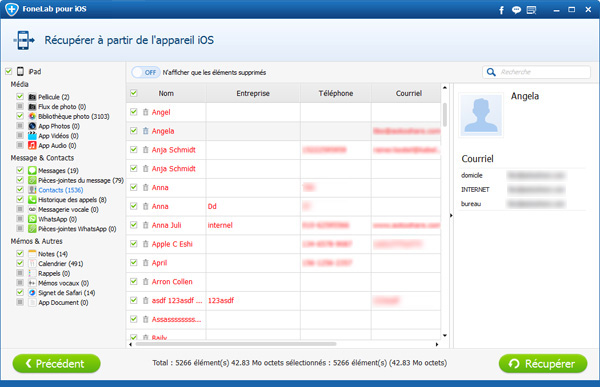Uncheck the Arron Collen row checkbox
The image size is (600, 387).
(x=134, y=281)
